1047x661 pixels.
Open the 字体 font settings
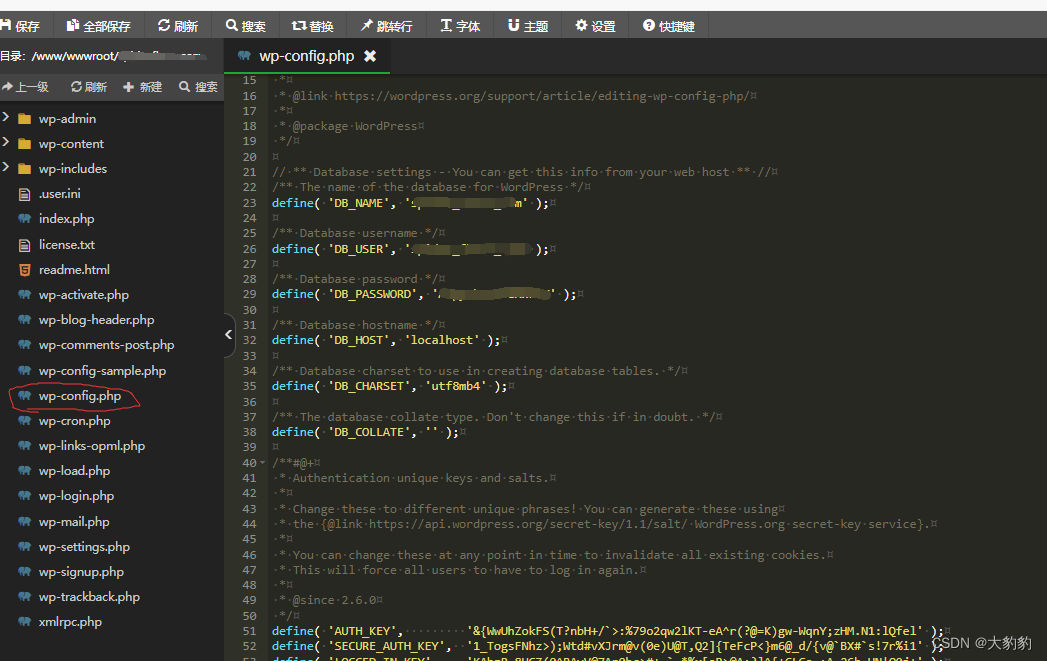[459, 26]
